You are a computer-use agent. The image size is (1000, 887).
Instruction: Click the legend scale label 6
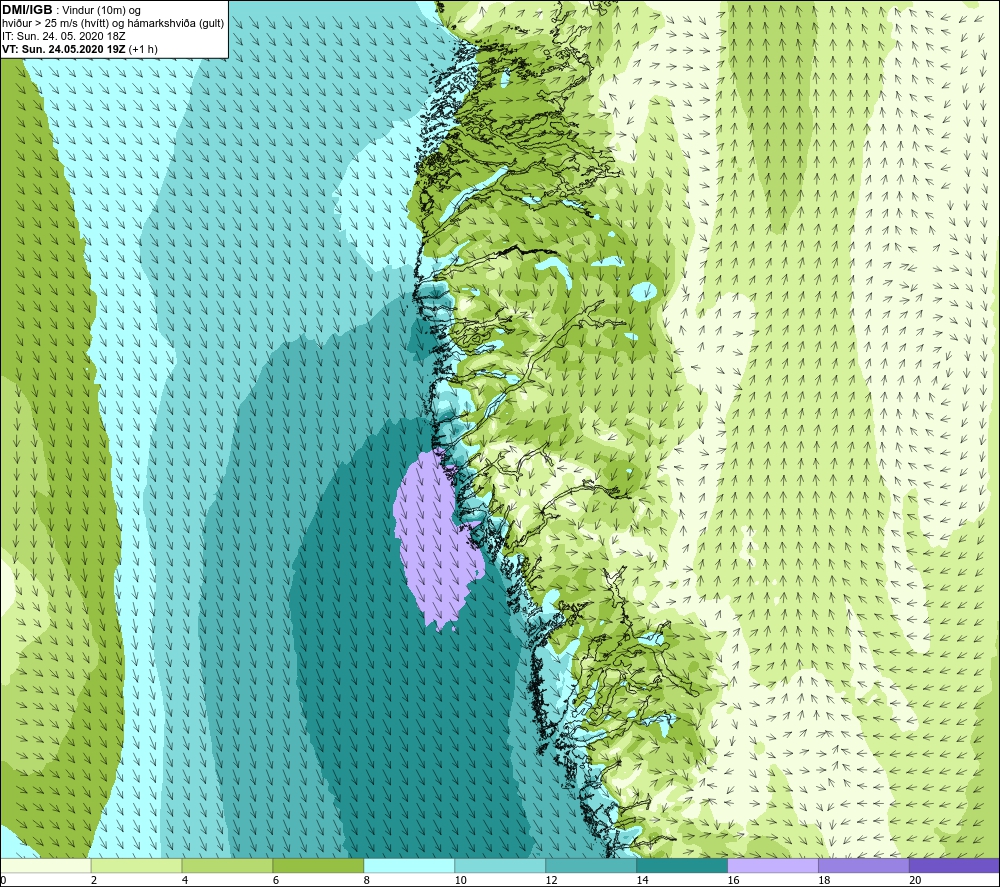(276, 880)
